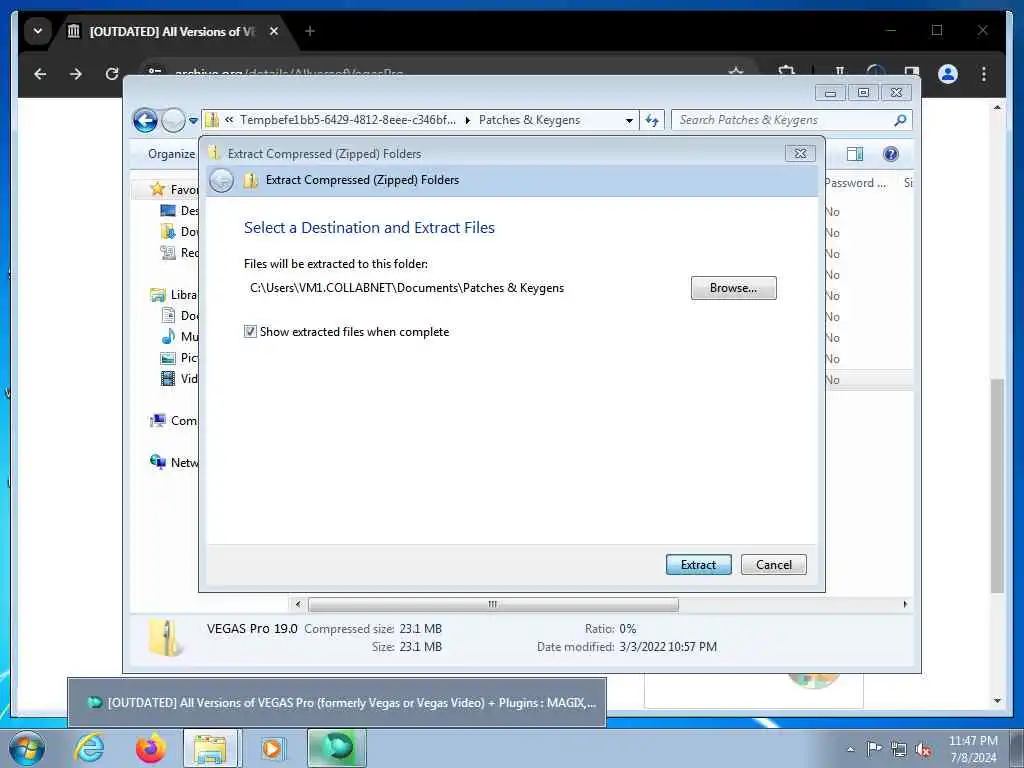Click Chrome's forward navigation arrow
The height and width of the screenshot is (768, 1024).
(76, 74)
